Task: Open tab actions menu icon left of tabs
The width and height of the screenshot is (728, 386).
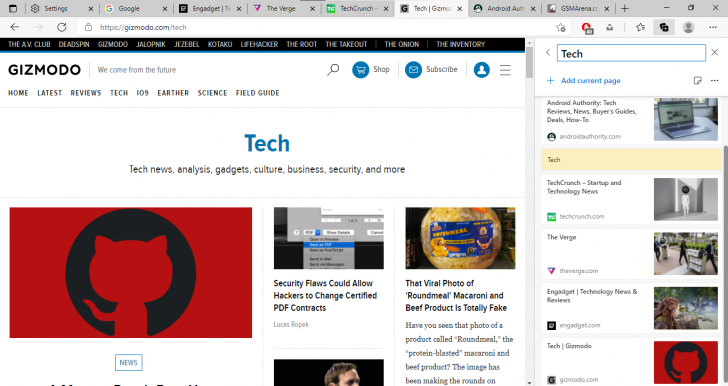Action: [13, 8]
